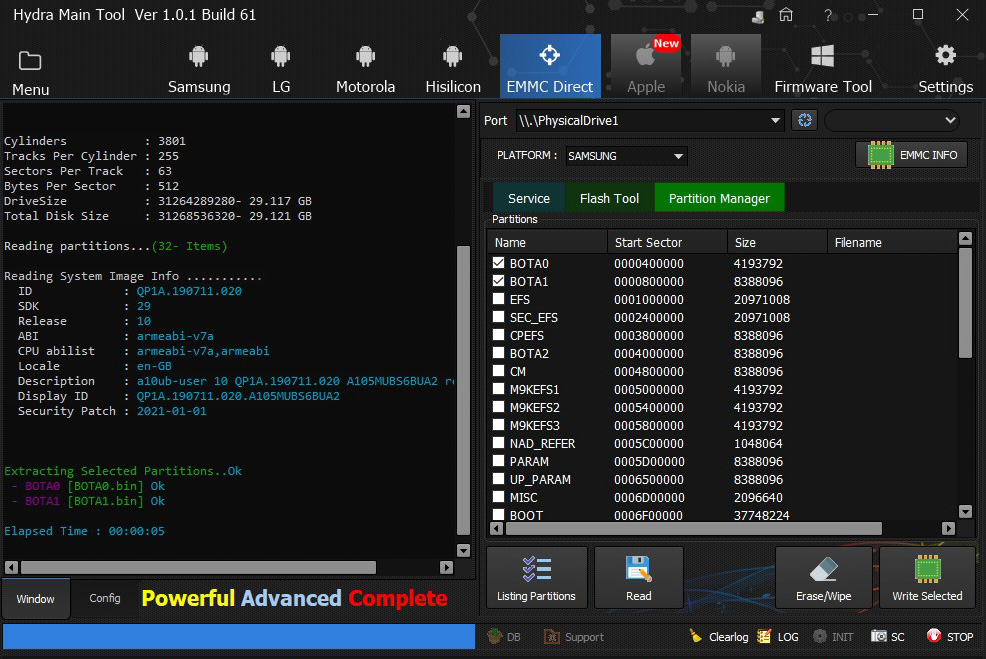This screenshot has height=659, width=986.
Task: Click the STOP icon in status bar
Action: tap(934, 636)
